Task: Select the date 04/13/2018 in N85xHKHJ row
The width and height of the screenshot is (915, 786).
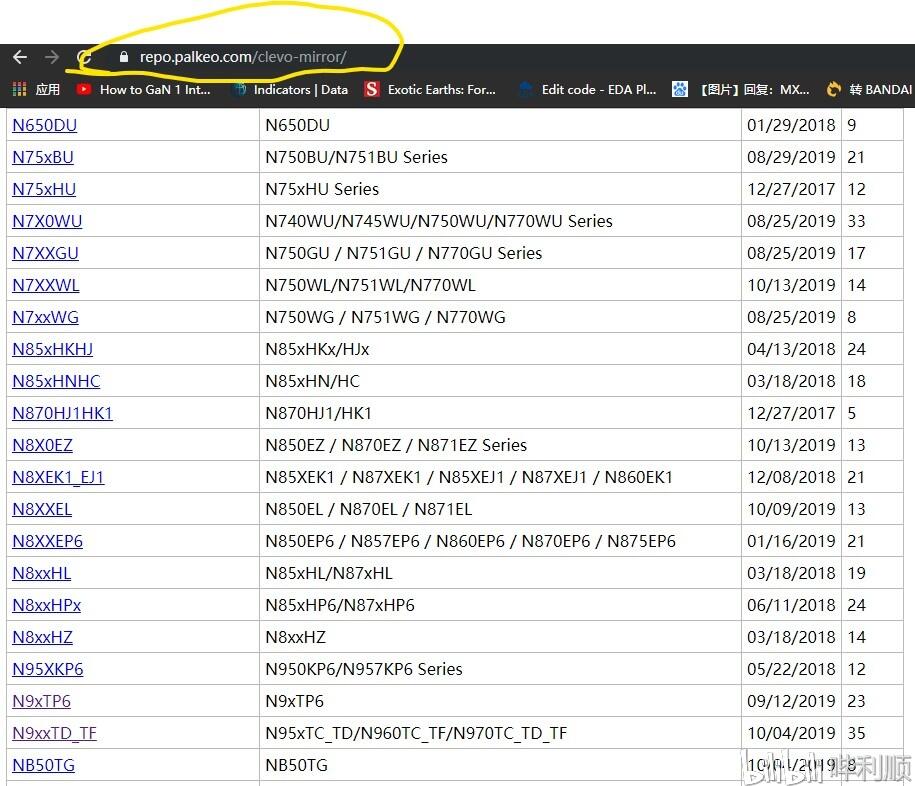Action: (x=791, y=350)
